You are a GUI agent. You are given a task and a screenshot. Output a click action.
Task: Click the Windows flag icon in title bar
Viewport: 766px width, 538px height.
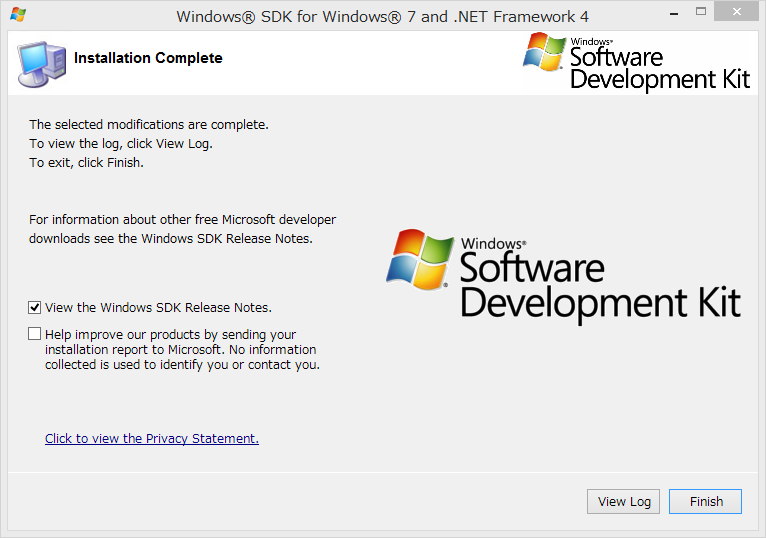tap(18, 15)
